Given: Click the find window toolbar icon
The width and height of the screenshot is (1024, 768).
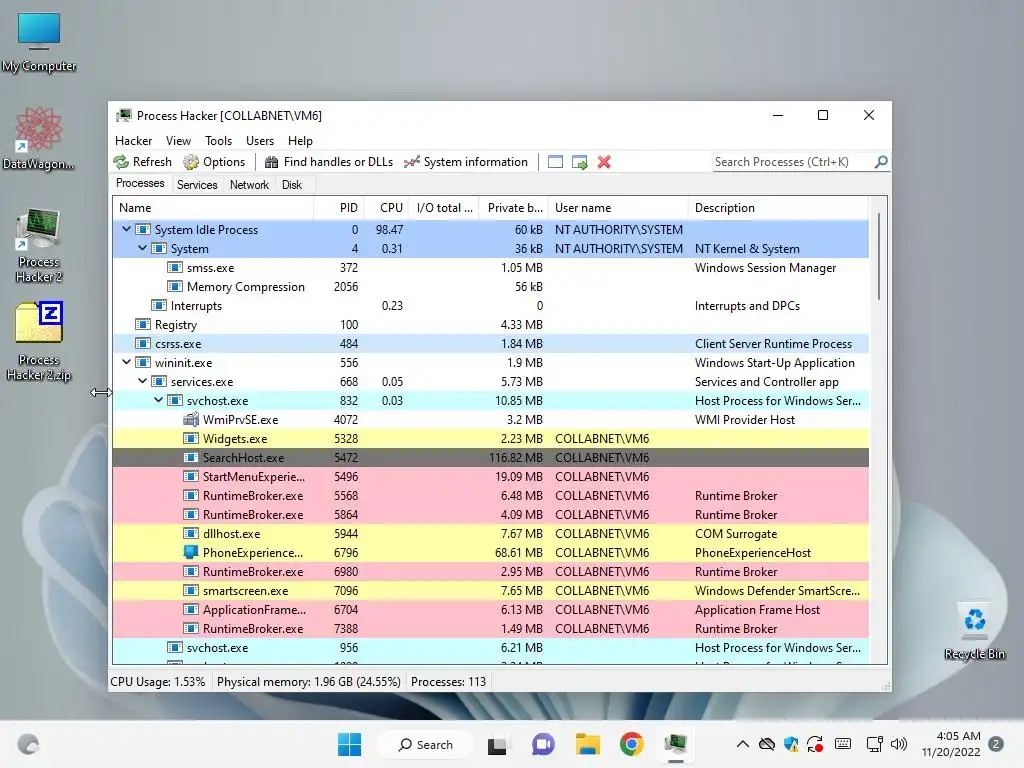Looking at the screenshot, I should pos(555,162).
